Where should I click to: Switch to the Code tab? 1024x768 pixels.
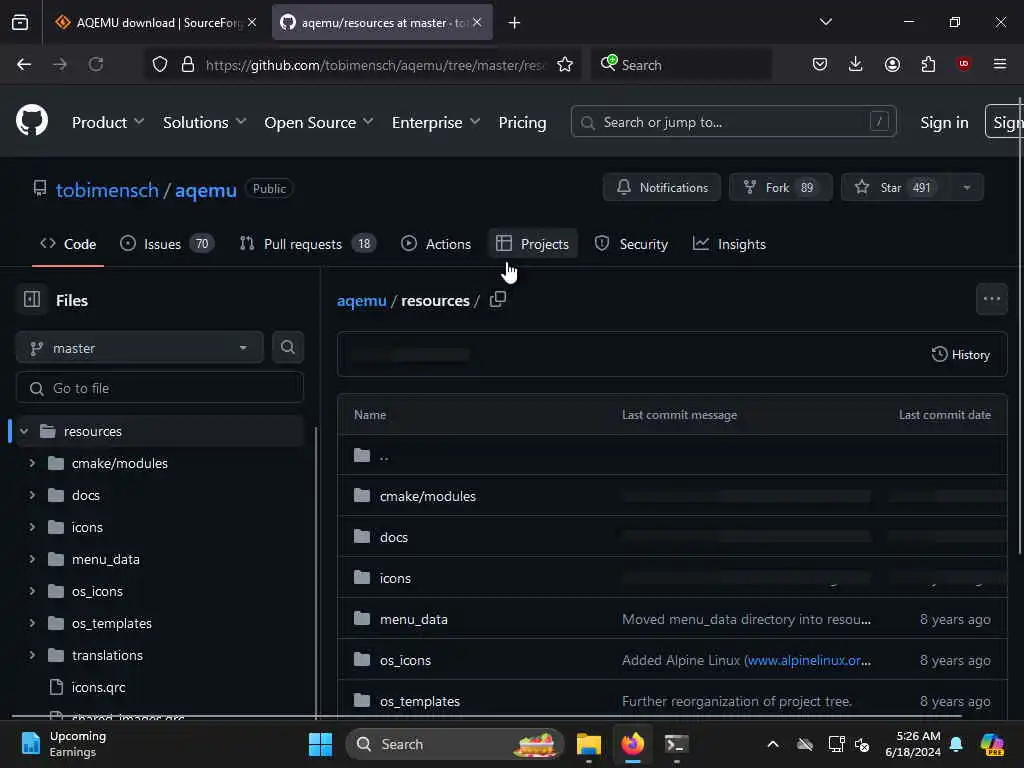(68, 244)
